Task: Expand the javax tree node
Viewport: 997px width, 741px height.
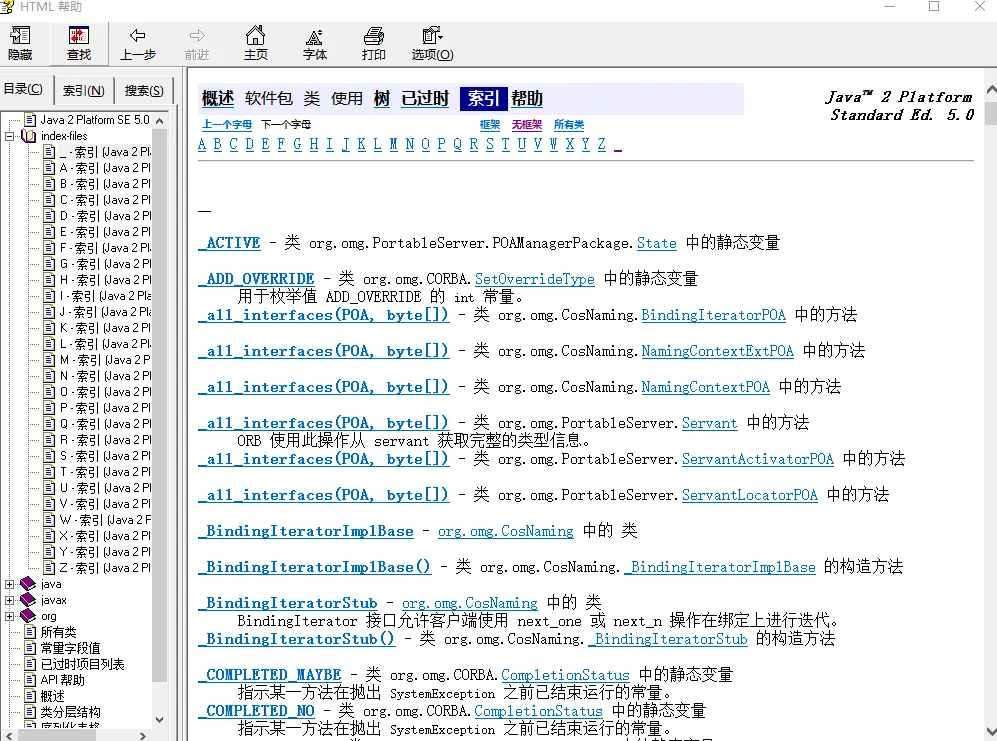Action: pos(10,600)
